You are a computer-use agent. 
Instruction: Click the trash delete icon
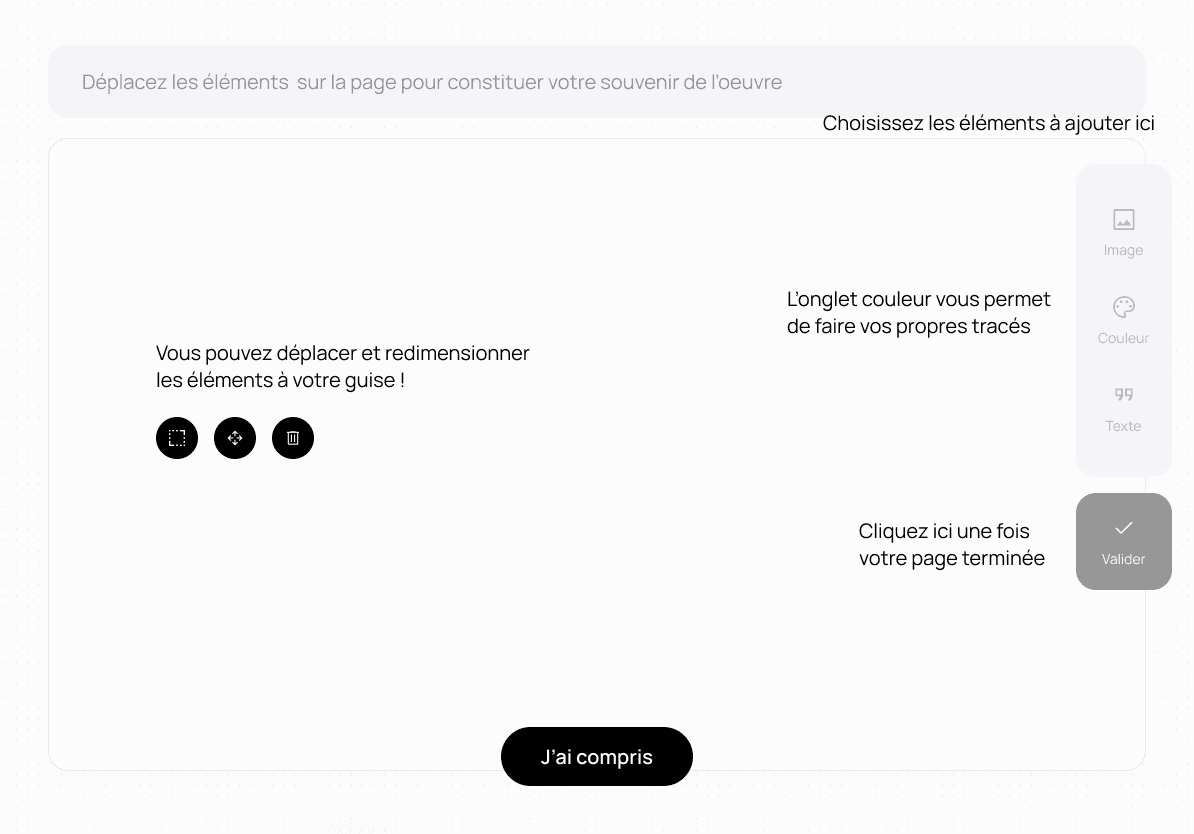pyautogui.click(x=292, y=438)
